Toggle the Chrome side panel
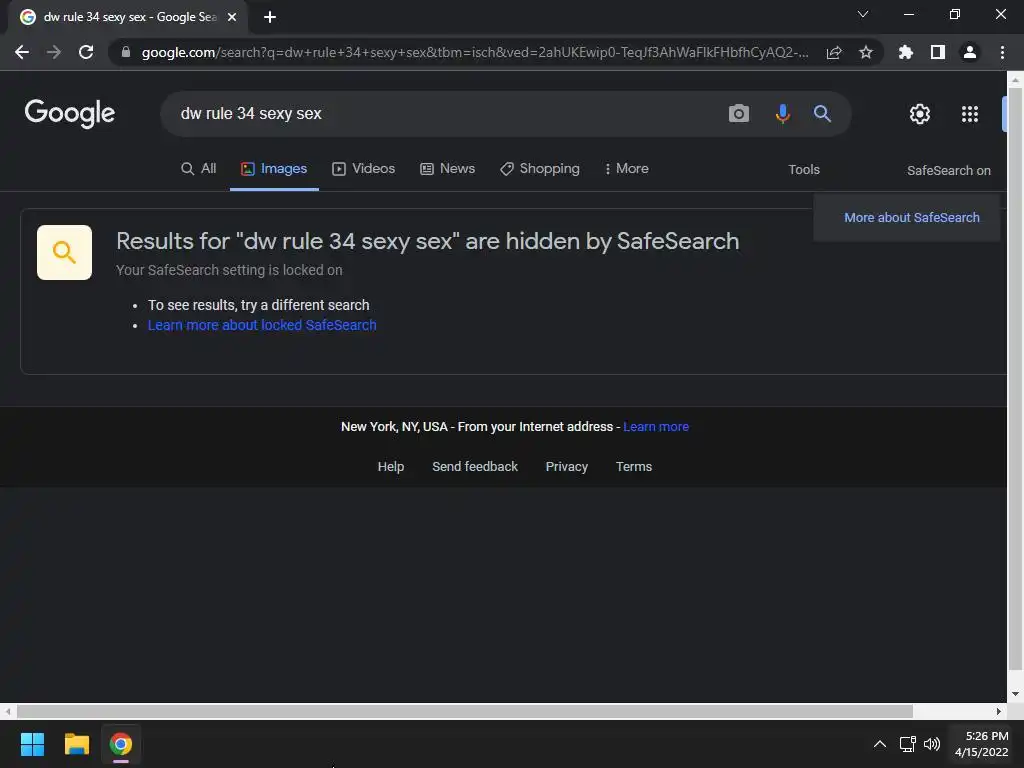 [938, 52]
